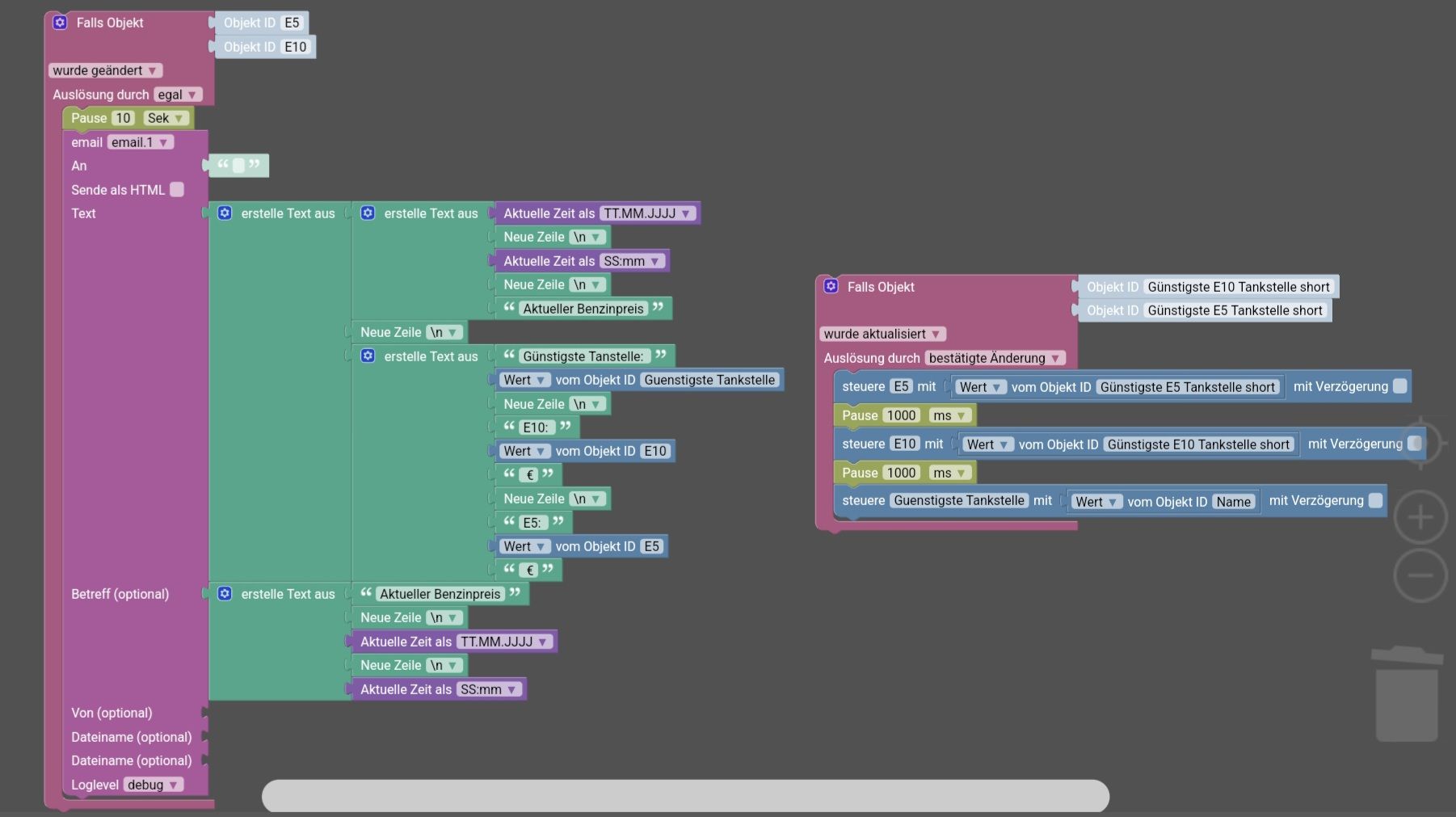Open SS:mm format dropdown in Betreff section
1456x817 pixels.
(489, 689)
